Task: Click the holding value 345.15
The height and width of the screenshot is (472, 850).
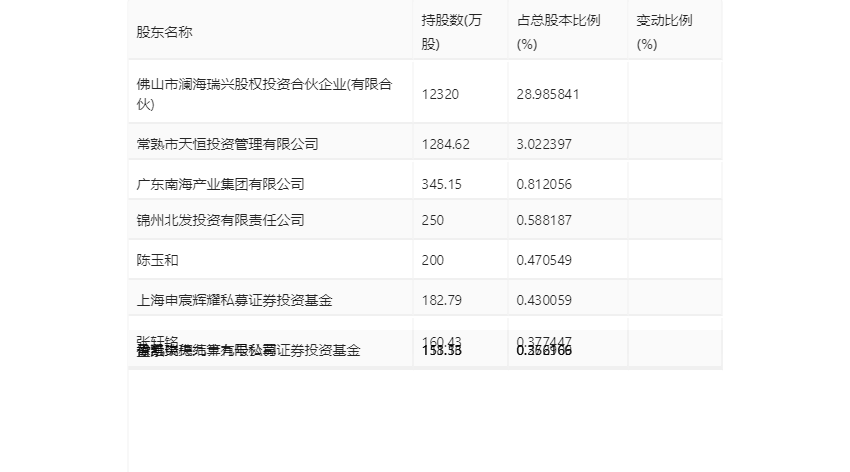Action: (x=442, y=184)
